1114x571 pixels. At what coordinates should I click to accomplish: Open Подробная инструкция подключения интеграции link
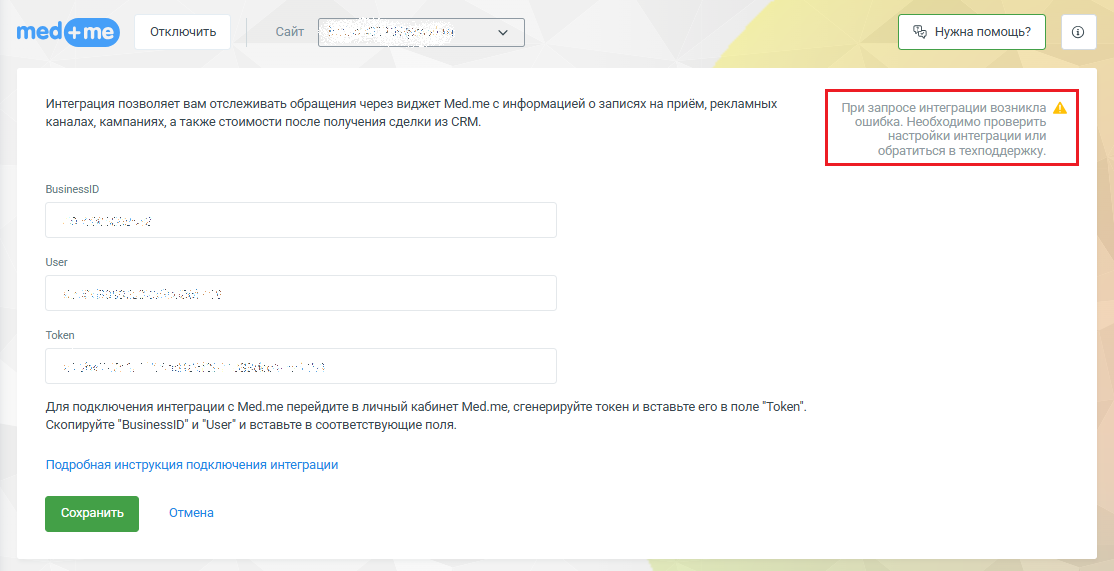(x=192, y=465)
